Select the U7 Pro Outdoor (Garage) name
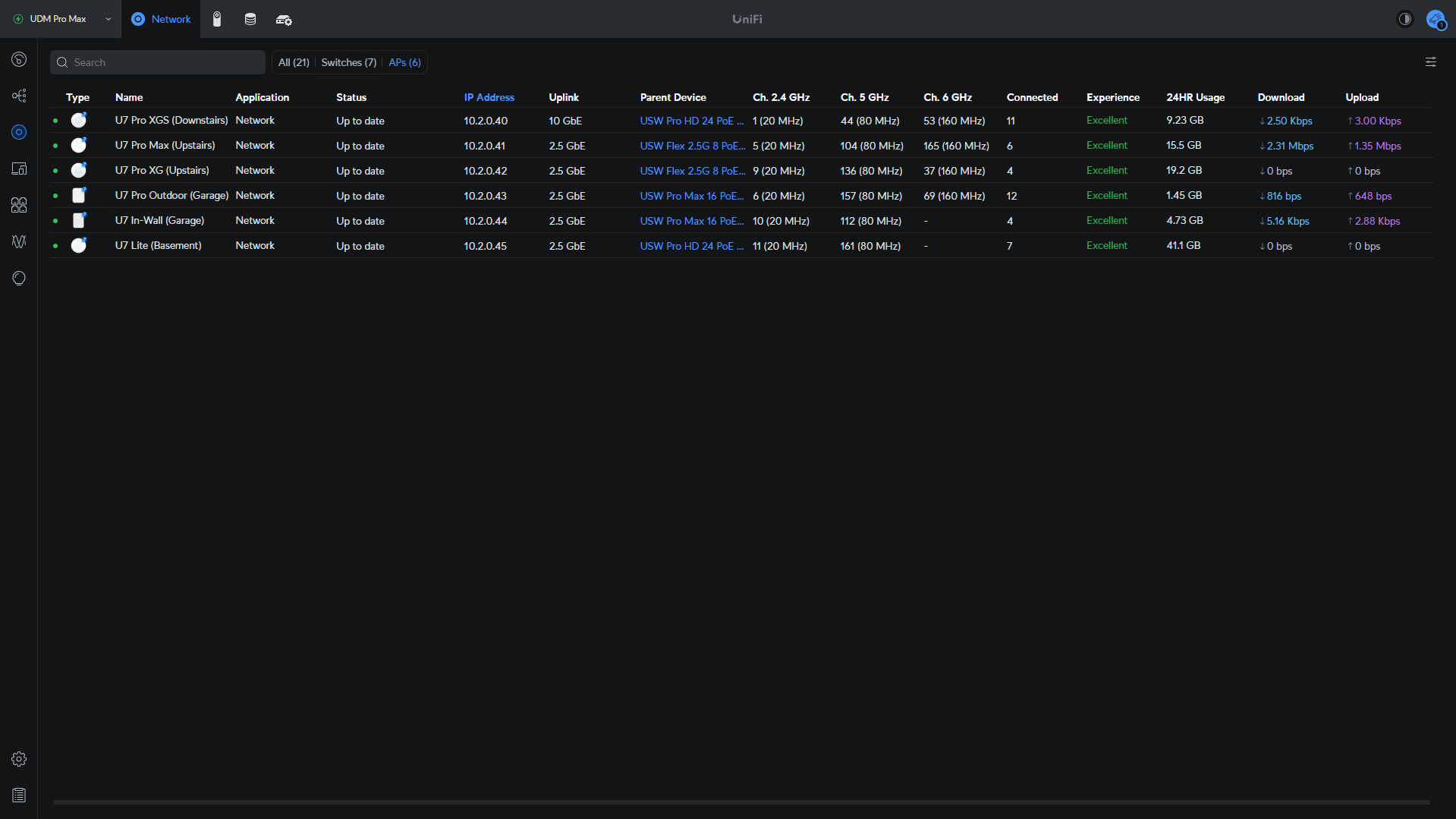 [x=171, y=195]
